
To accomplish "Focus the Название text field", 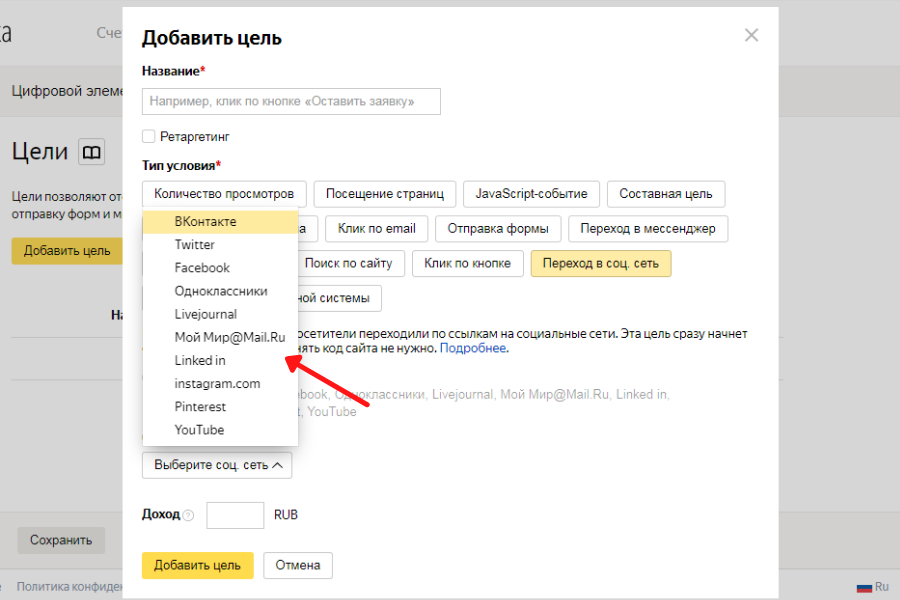I will [x=291, y=101].
